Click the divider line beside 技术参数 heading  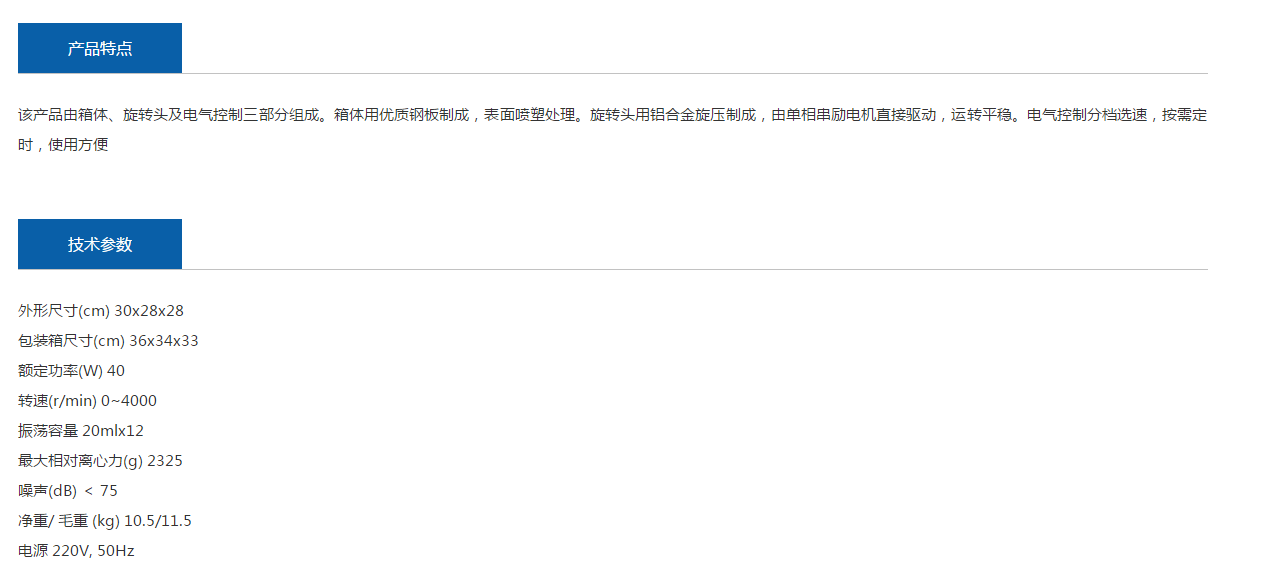695,269
